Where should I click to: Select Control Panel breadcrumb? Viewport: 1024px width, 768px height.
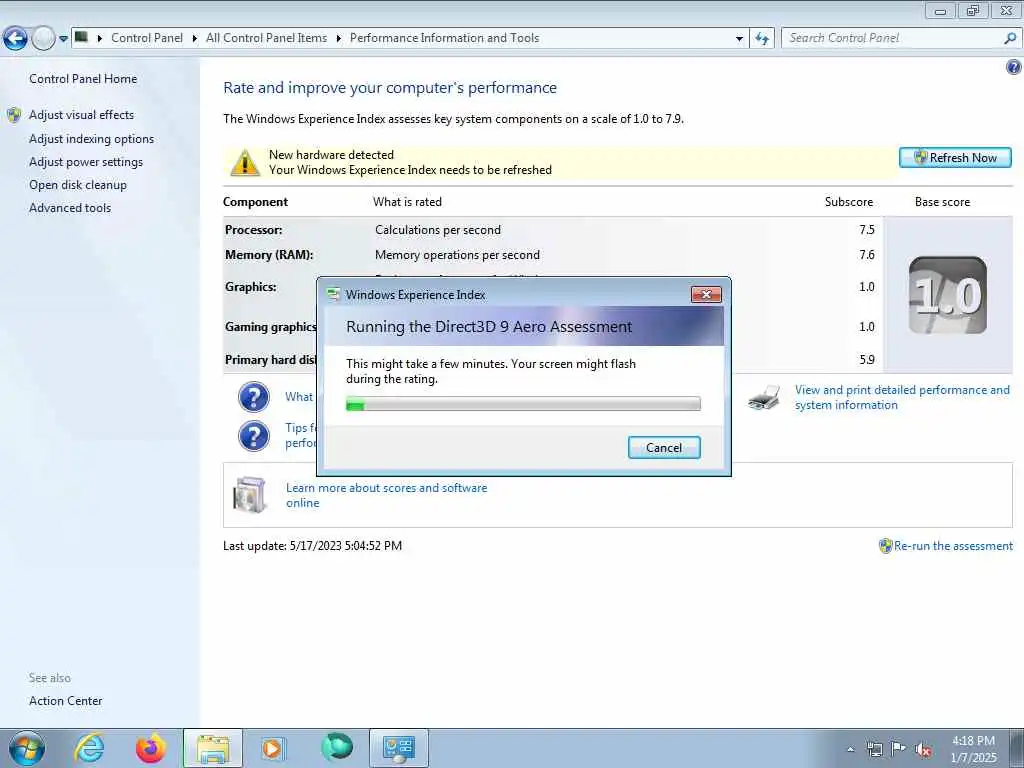tap(147, 38)
